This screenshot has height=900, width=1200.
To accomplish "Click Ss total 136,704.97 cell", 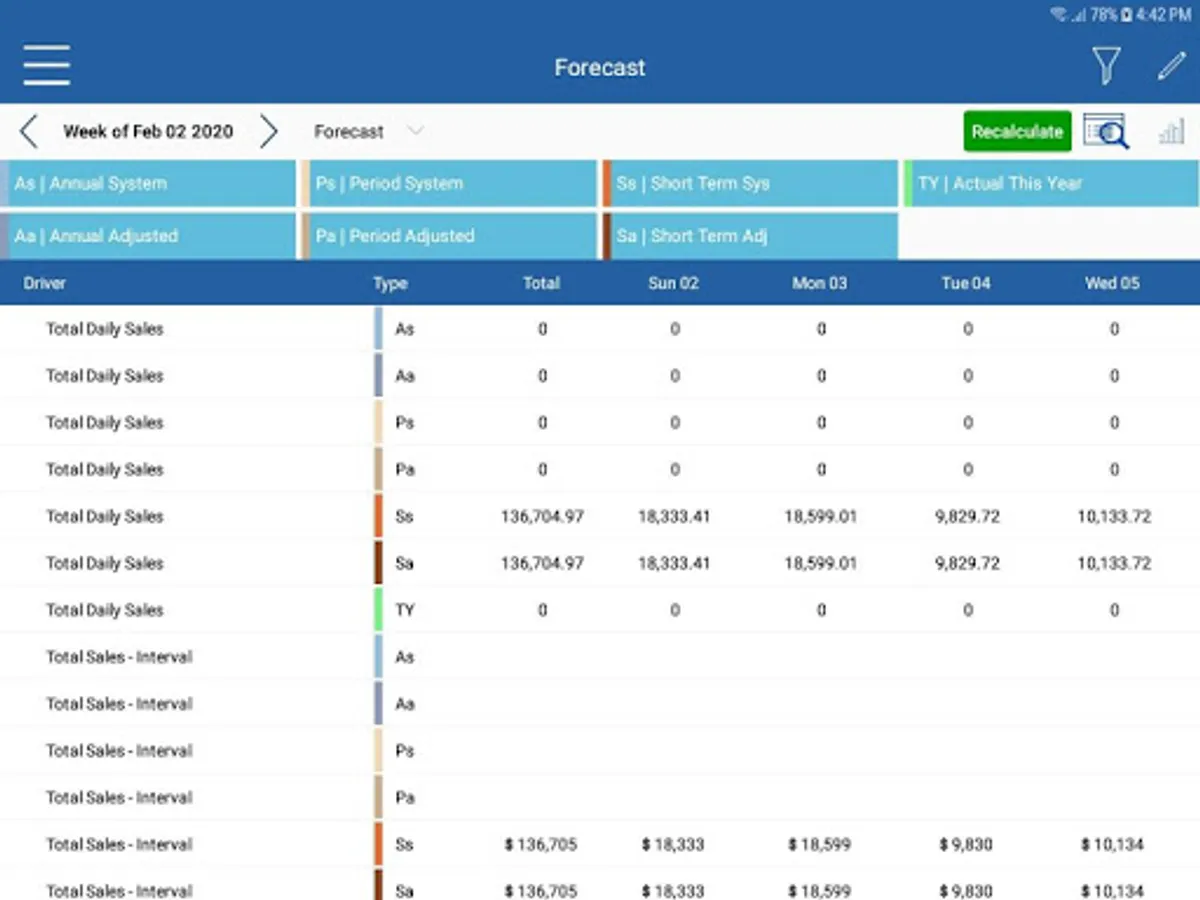I will [x=542, y=517].
